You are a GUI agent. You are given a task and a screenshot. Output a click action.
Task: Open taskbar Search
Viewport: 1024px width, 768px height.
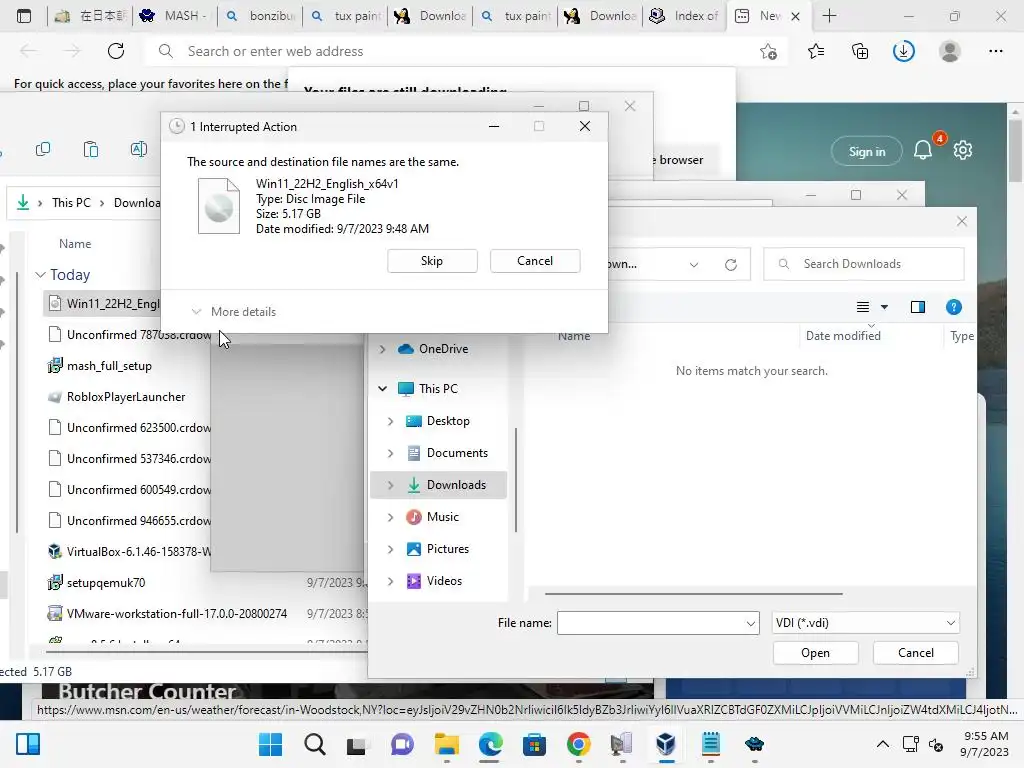(x=315, y=744)
